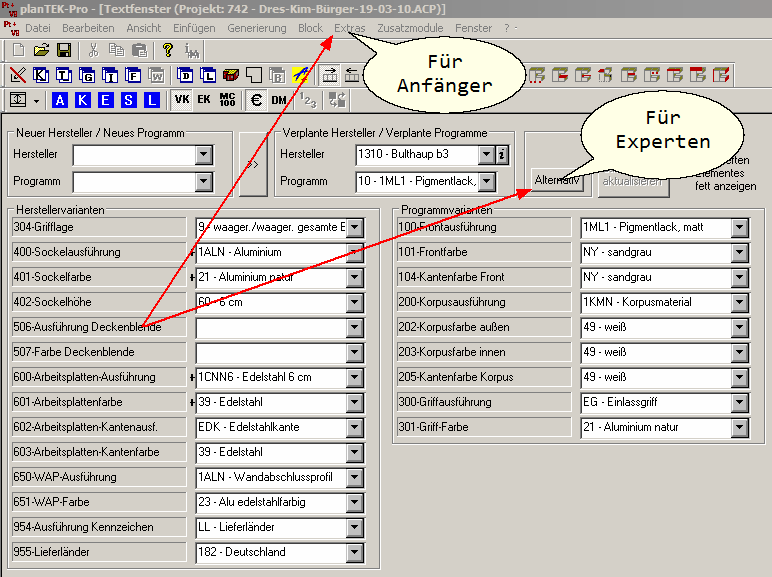Click the MC 100 toolbar icon

pos(227,100)
